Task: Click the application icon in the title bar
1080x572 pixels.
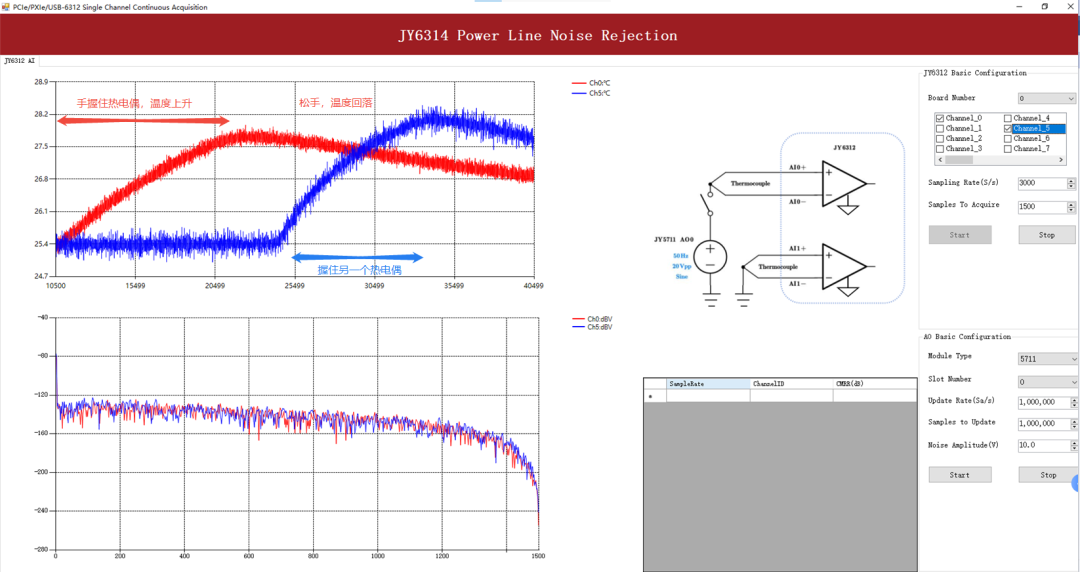Action: [x=6, y=7]
